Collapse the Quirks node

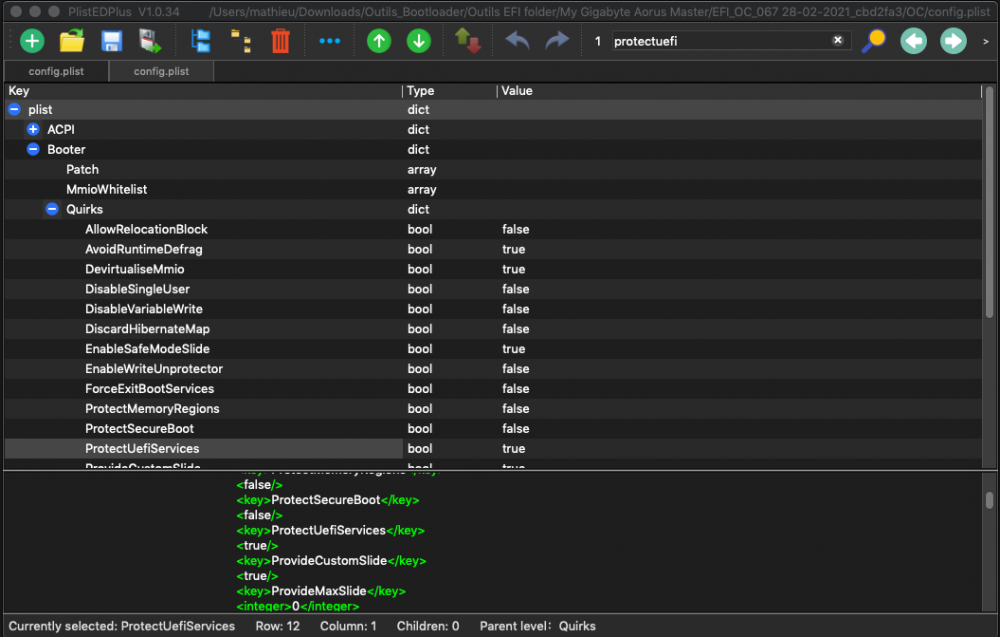point(52,209)
